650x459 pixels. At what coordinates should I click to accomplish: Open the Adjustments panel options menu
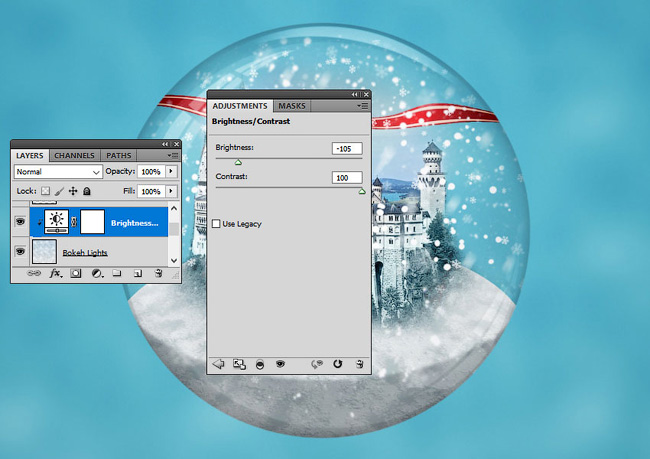point(363,106)
